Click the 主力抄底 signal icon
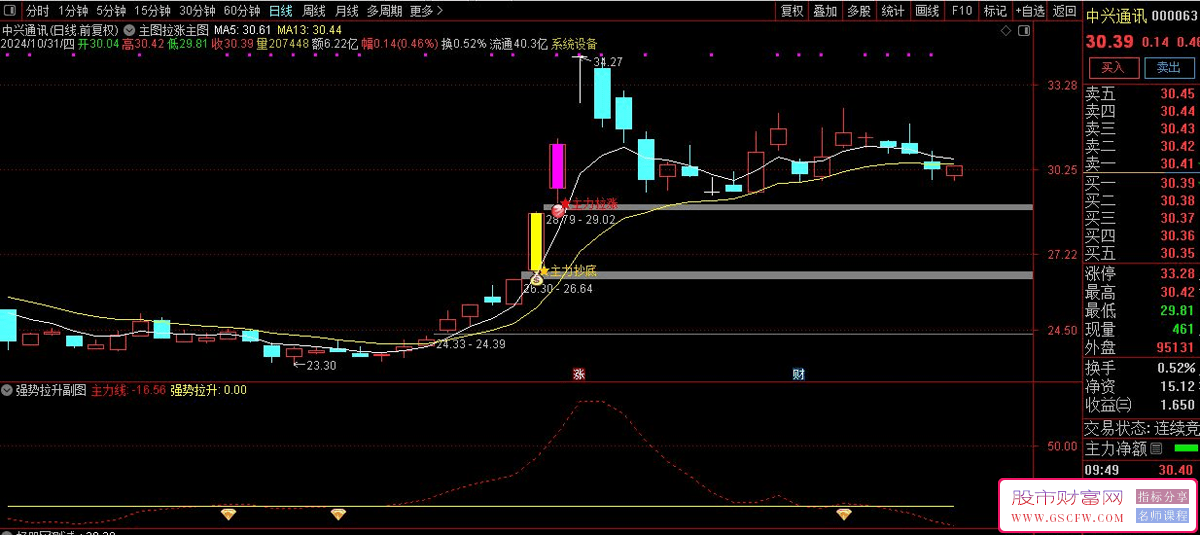The width and height of the screenshot is (1200, 535). [537, 278]
